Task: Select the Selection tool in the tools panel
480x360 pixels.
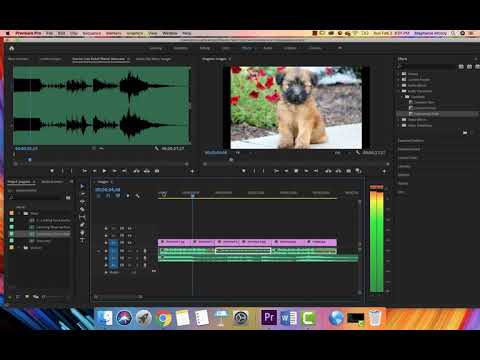Action: pos(82,186)
